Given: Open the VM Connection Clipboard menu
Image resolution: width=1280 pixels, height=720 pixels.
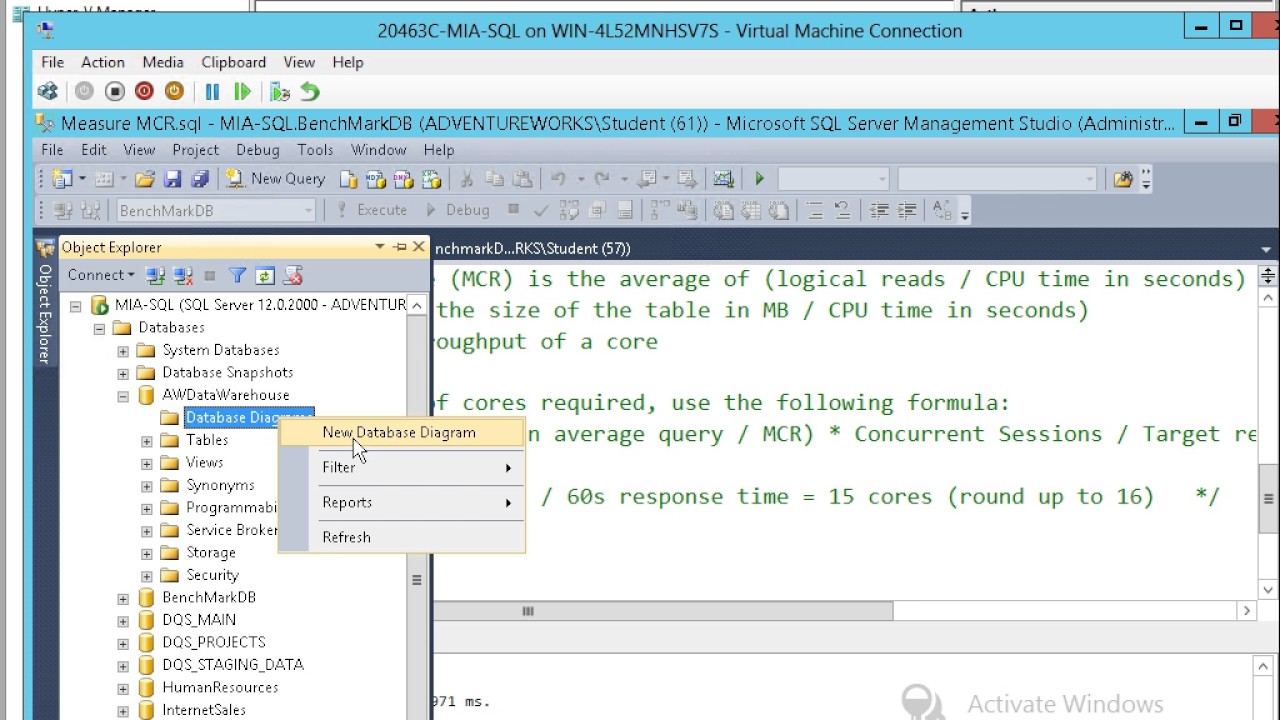Looking at the screenshot, I should (234, 62).
